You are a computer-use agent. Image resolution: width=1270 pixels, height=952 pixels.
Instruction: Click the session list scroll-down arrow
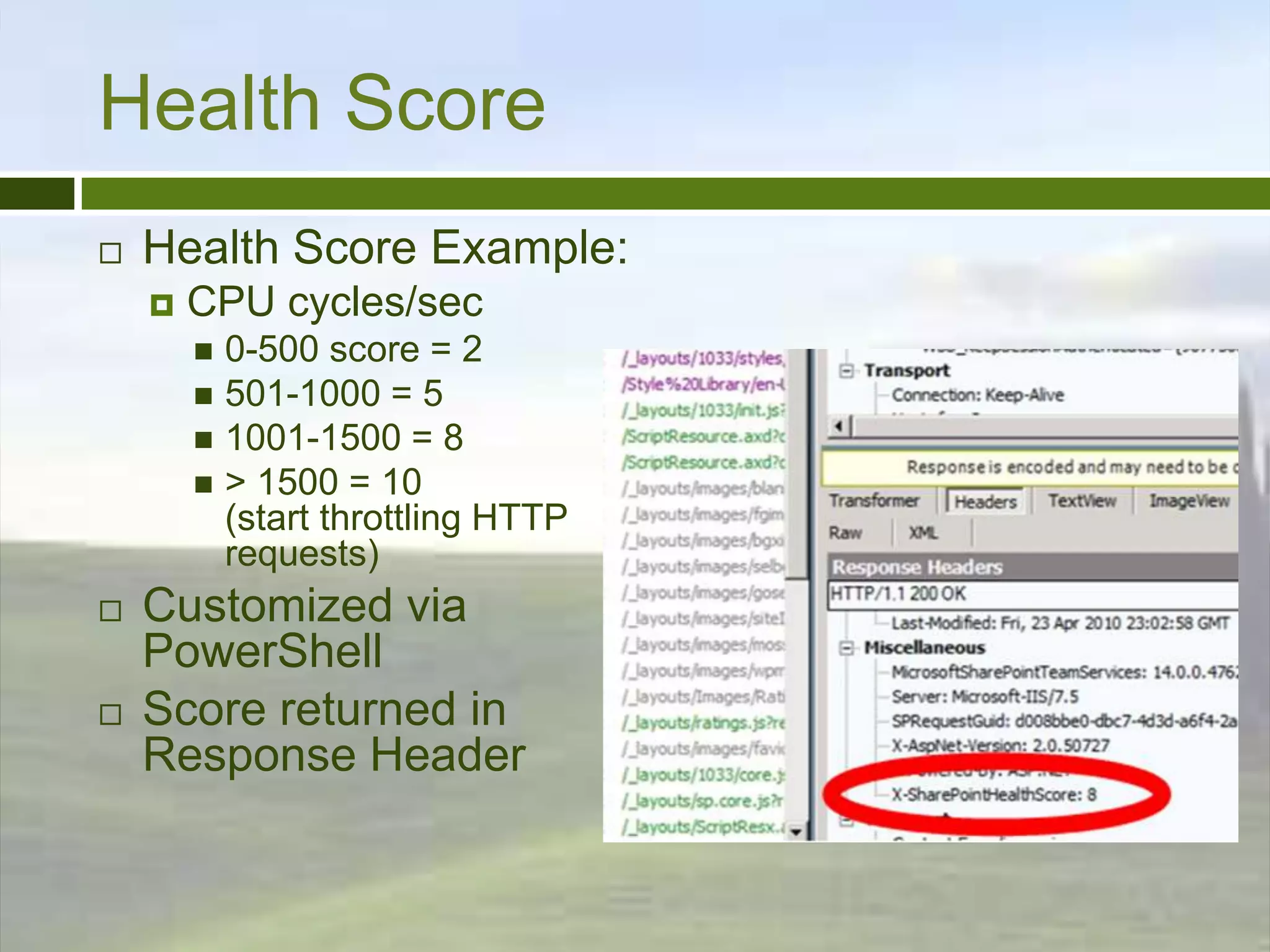click(x=796, y=832)
